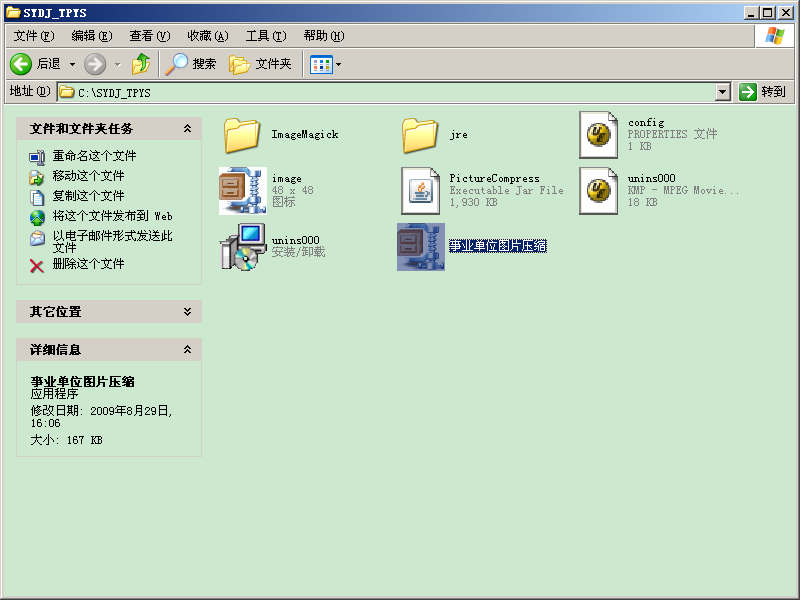Screen dimensions: 800x600
Task: Click the copy file task icon
Action: point(37,197)
